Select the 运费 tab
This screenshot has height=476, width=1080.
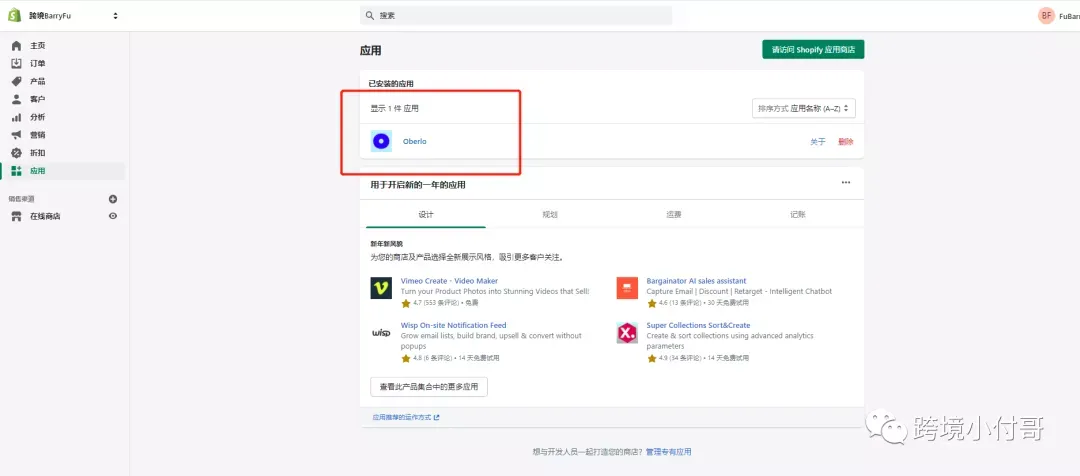pos(674,214)
